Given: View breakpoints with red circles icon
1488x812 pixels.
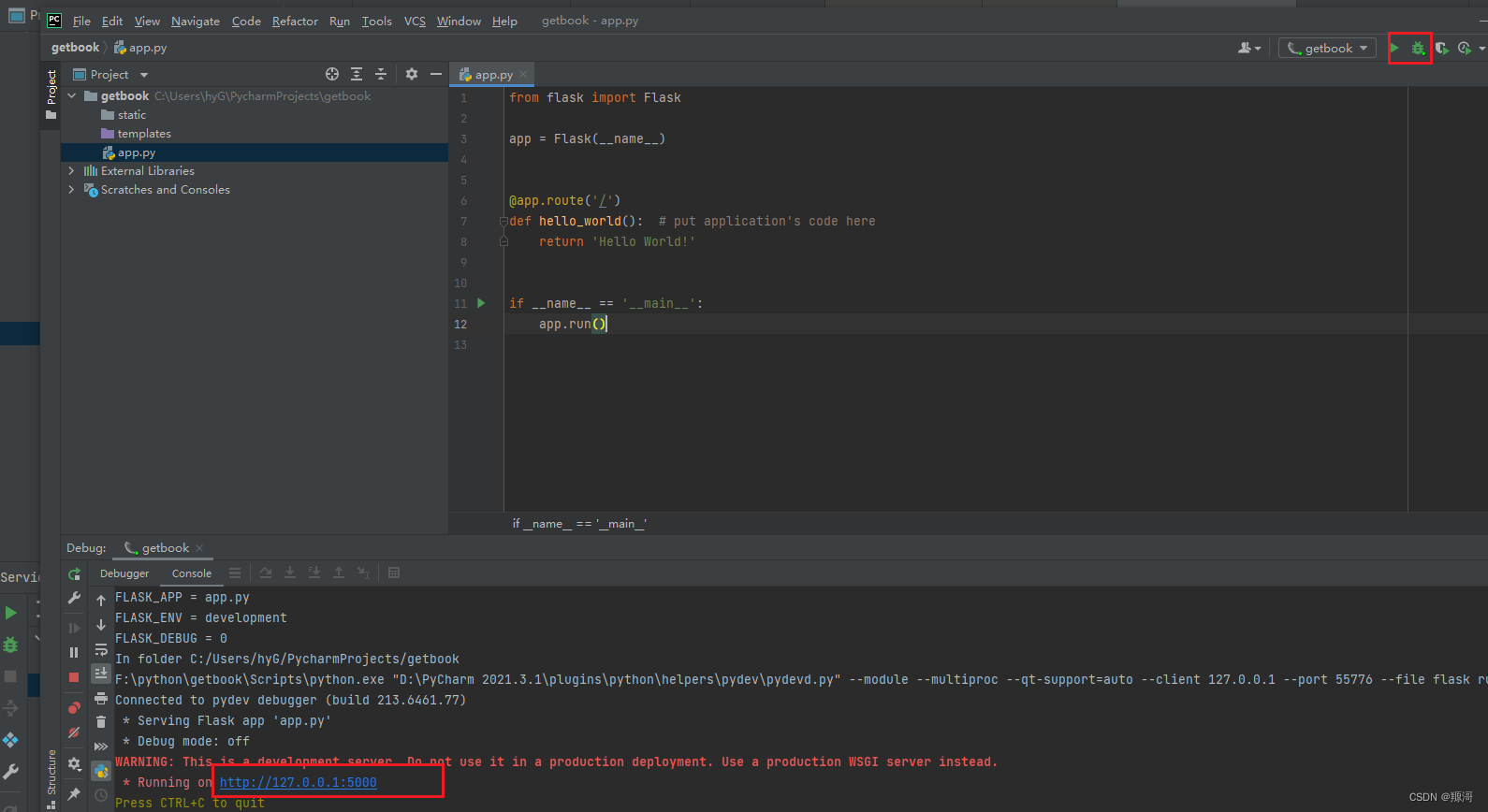Looking at the screenshot, I should (74, 707).
